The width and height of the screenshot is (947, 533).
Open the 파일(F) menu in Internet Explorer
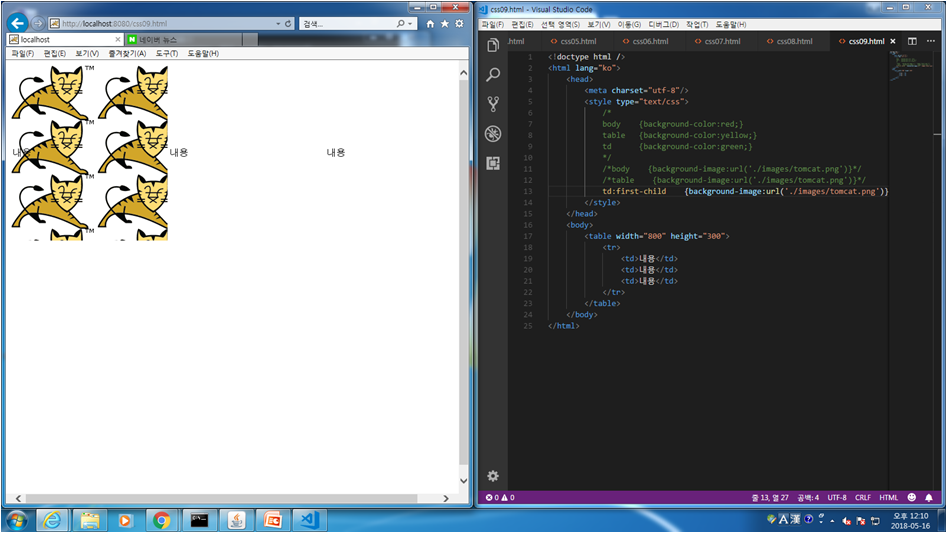coord(22,54)
